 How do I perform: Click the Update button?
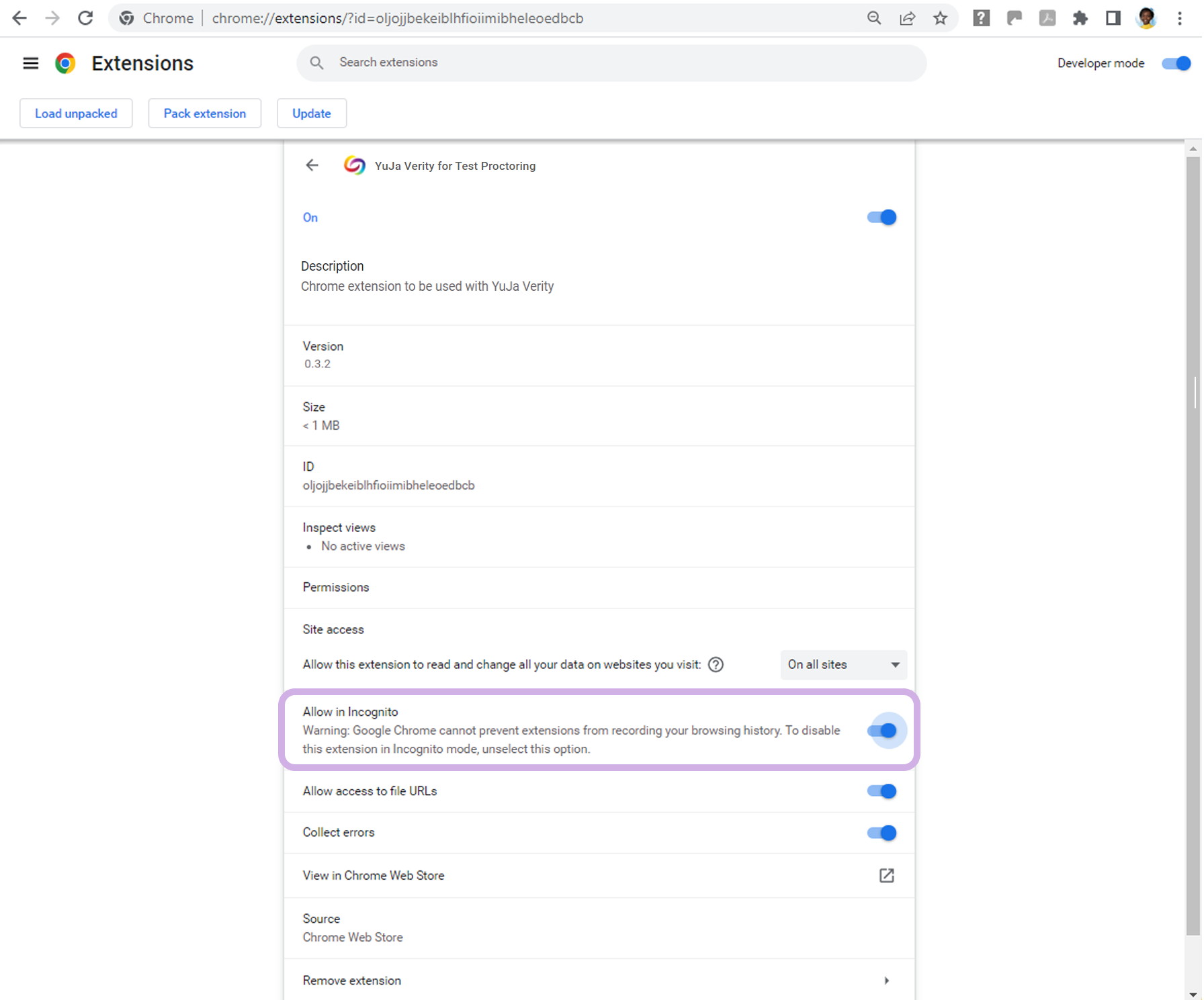coord(312,113)
